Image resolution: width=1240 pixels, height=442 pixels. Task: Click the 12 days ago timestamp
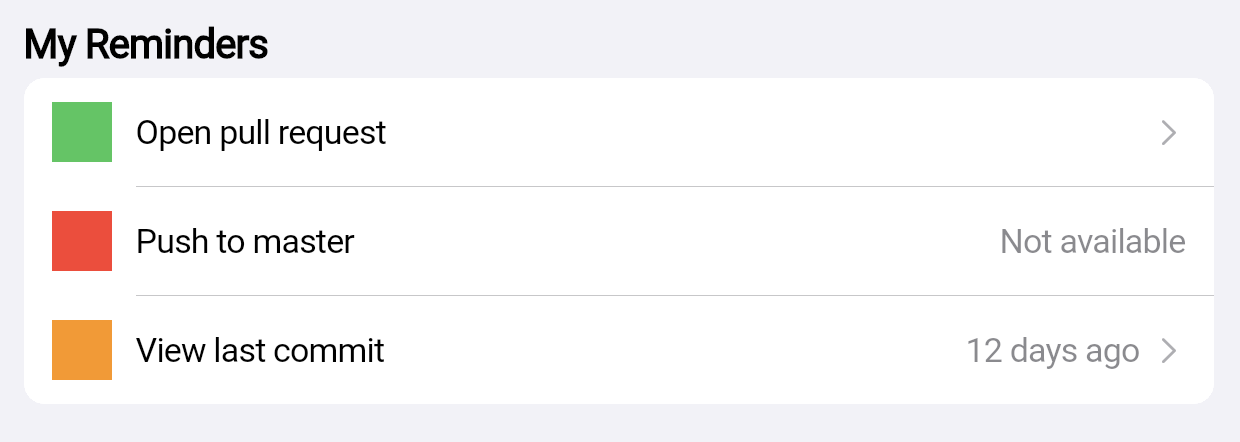click(x=1052, y=351)
